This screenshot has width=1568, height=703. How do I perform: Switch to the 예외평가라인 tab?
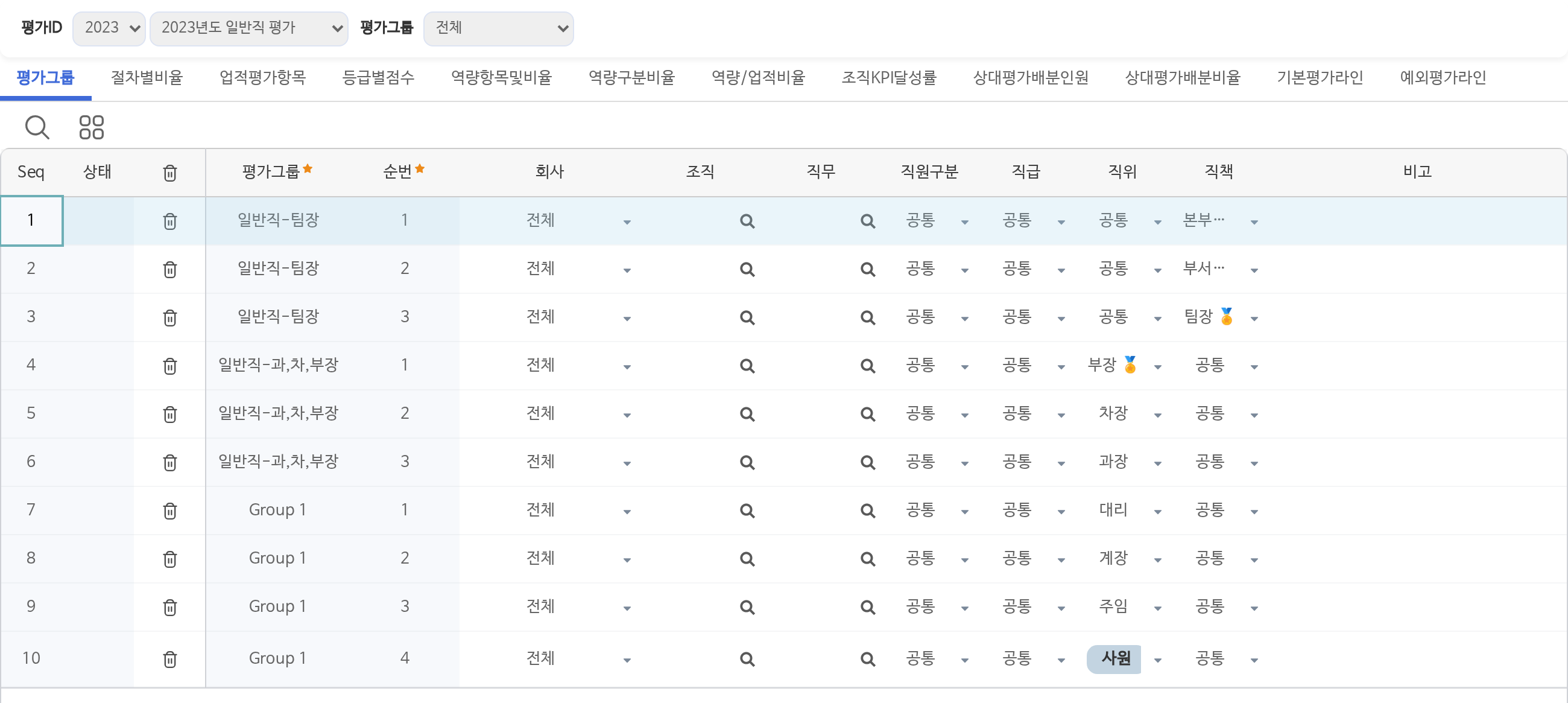1443,77
